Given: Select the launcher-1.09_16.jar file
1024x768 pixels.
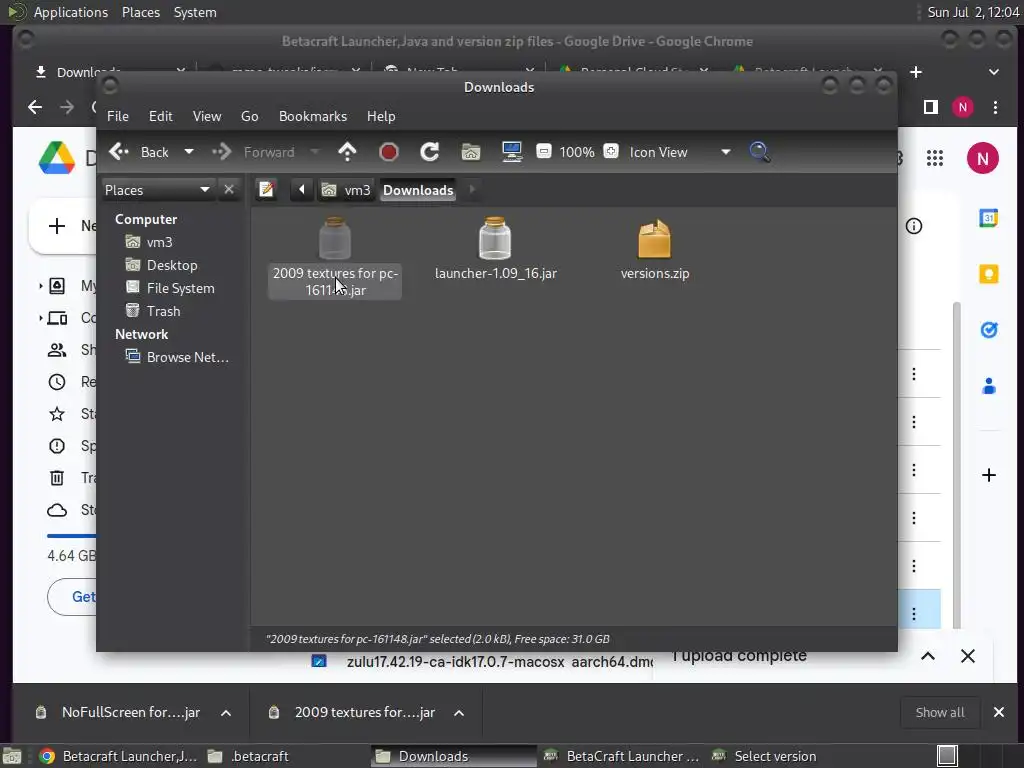Looking at the screenshot, I should point(496,249).
